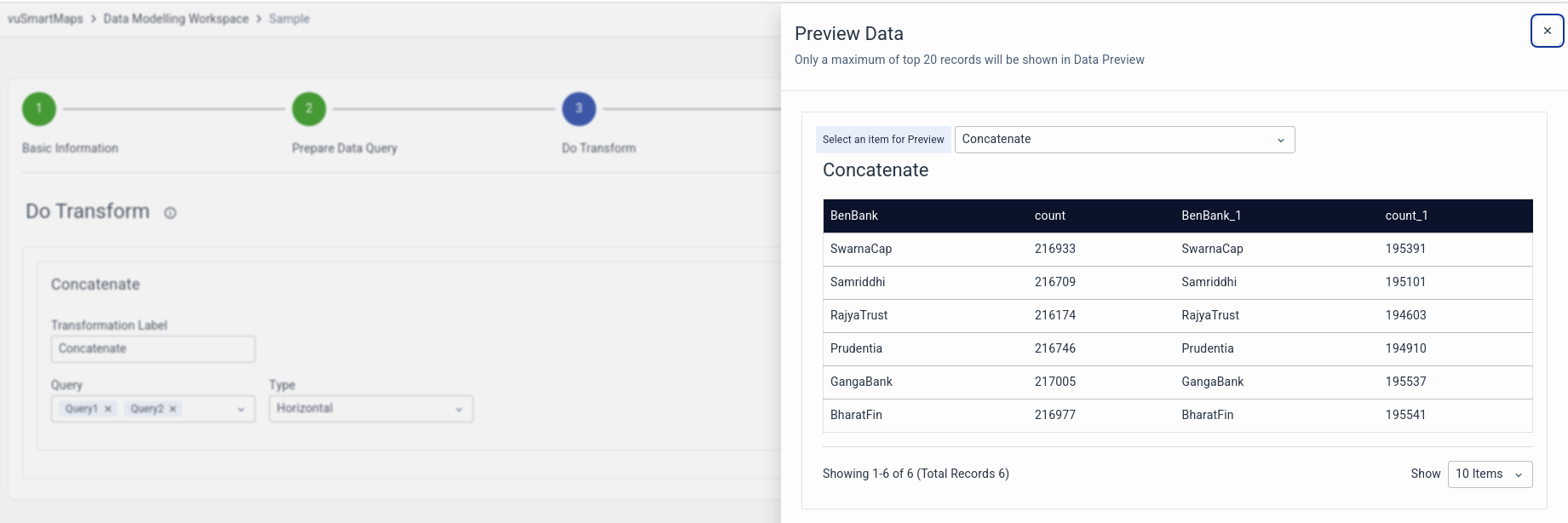Select the SwarnaCap row in first column
This screenshot has height=523, width=1568.
coord(861,250)
